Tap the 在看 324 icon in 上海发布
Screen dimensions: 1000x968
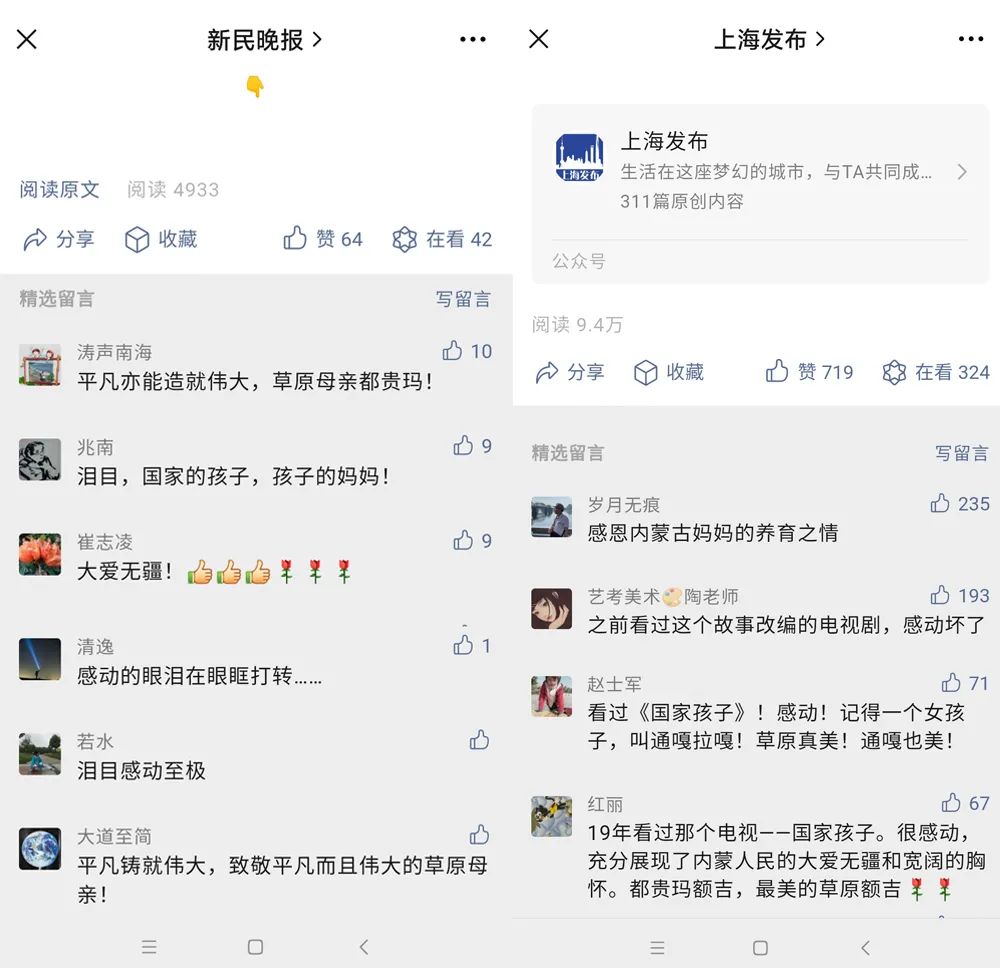coord(894,372)
